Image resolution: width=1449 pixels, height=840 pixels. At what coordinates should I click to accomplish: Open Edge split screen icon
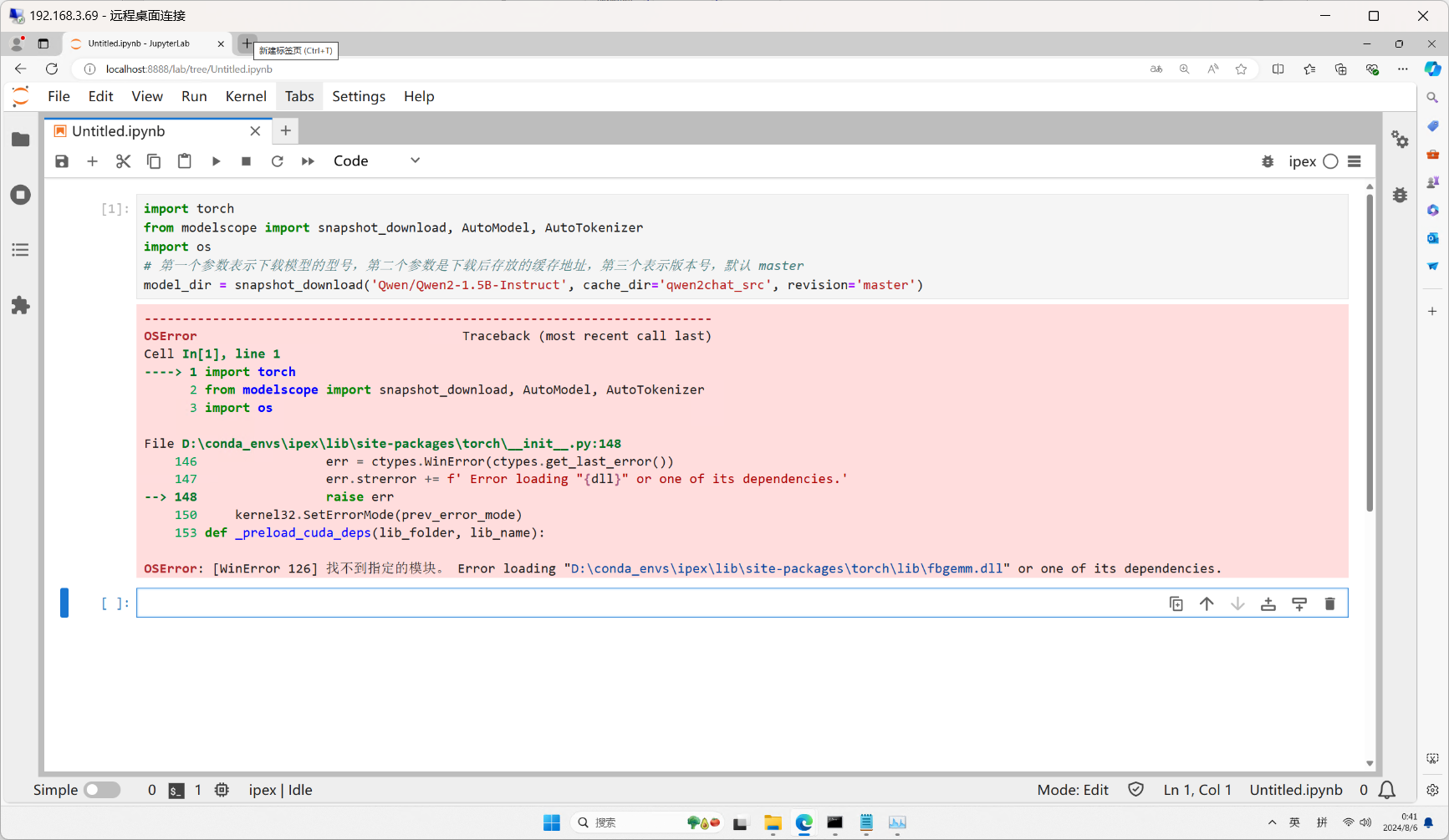pyautogui.click(x=1278, y=69)
